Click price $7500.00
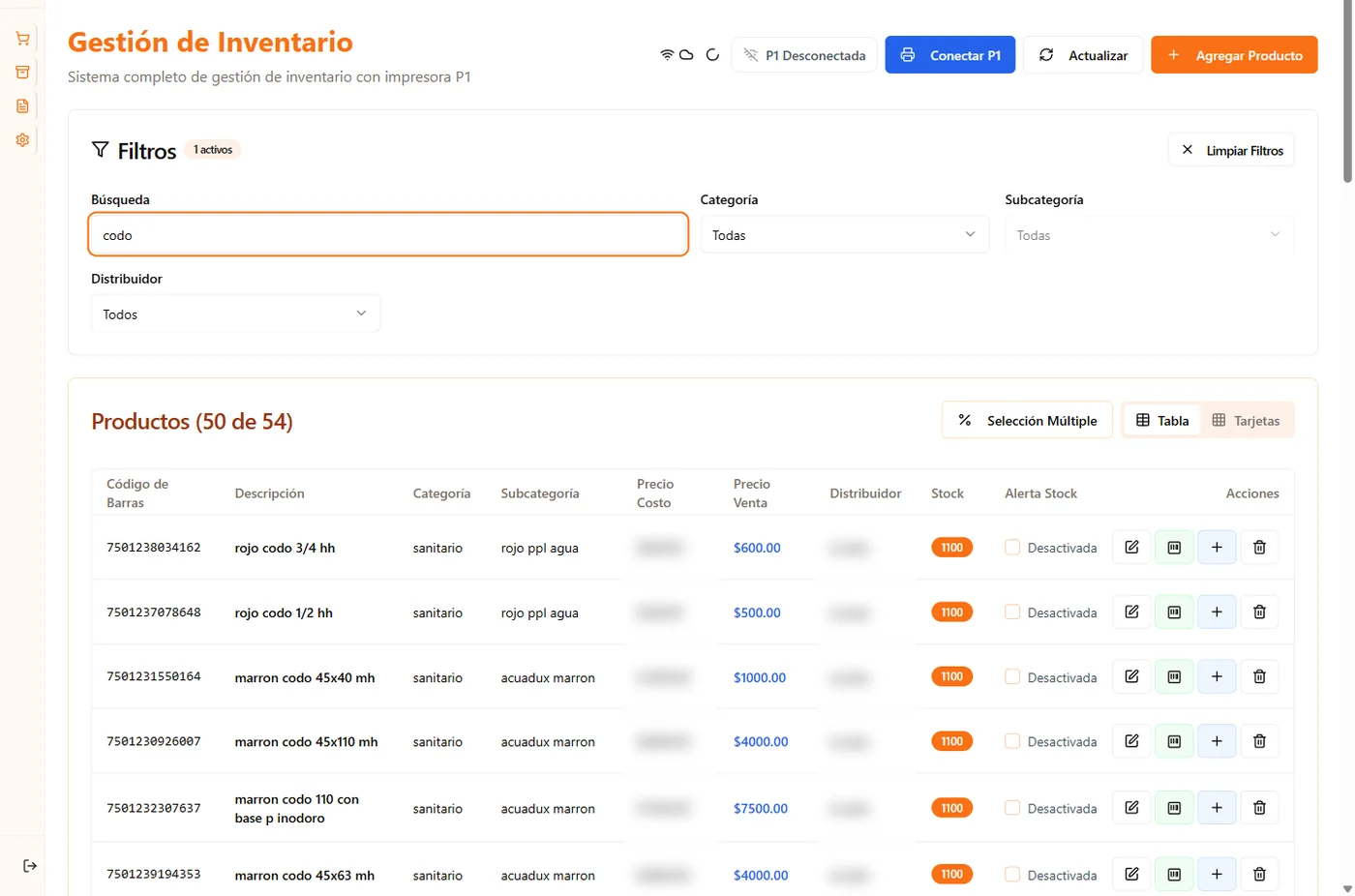Image resolution: width=1355 pixels, height=896 pixels. [761, 808]
